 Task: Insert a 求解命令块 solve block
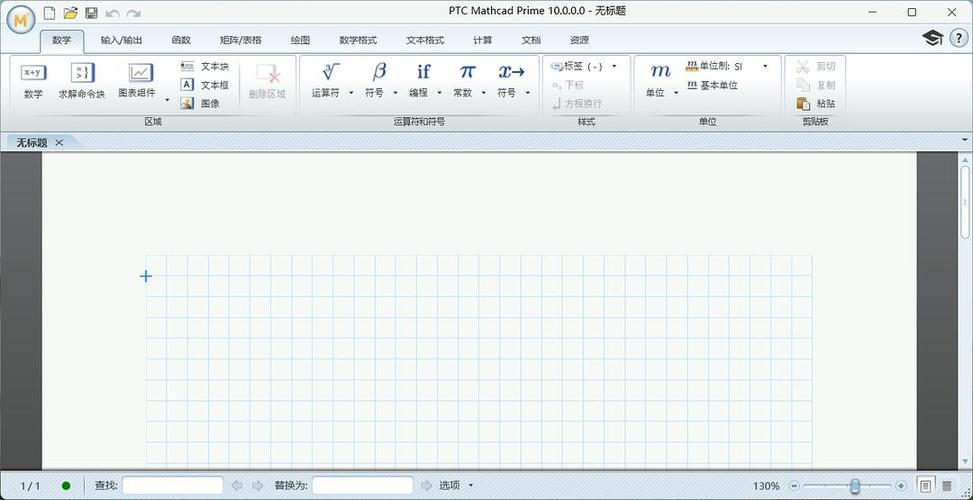(82, 80)
